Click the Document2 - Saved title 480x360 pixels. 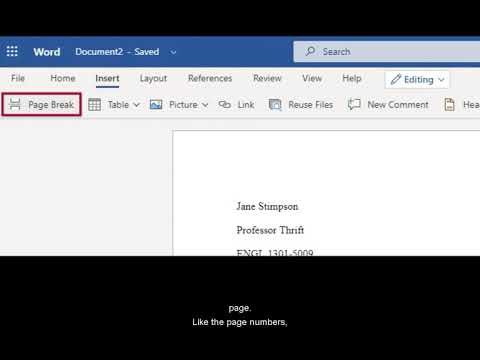(117, 52)
